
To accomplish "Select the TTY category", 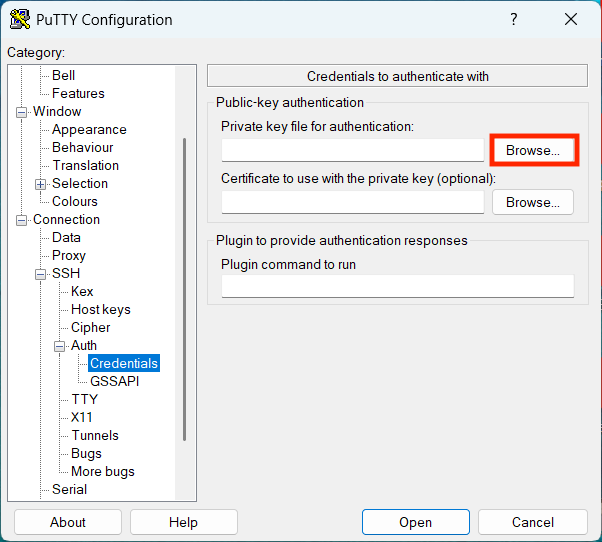I will pos(84,399).
